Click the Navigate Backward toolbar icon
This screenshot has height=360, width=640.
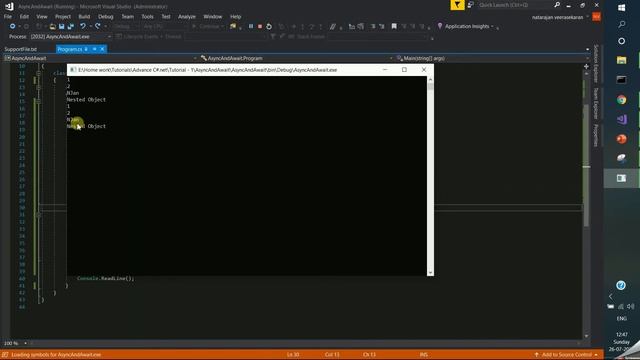pyautogui.click(x=12, y=26)
